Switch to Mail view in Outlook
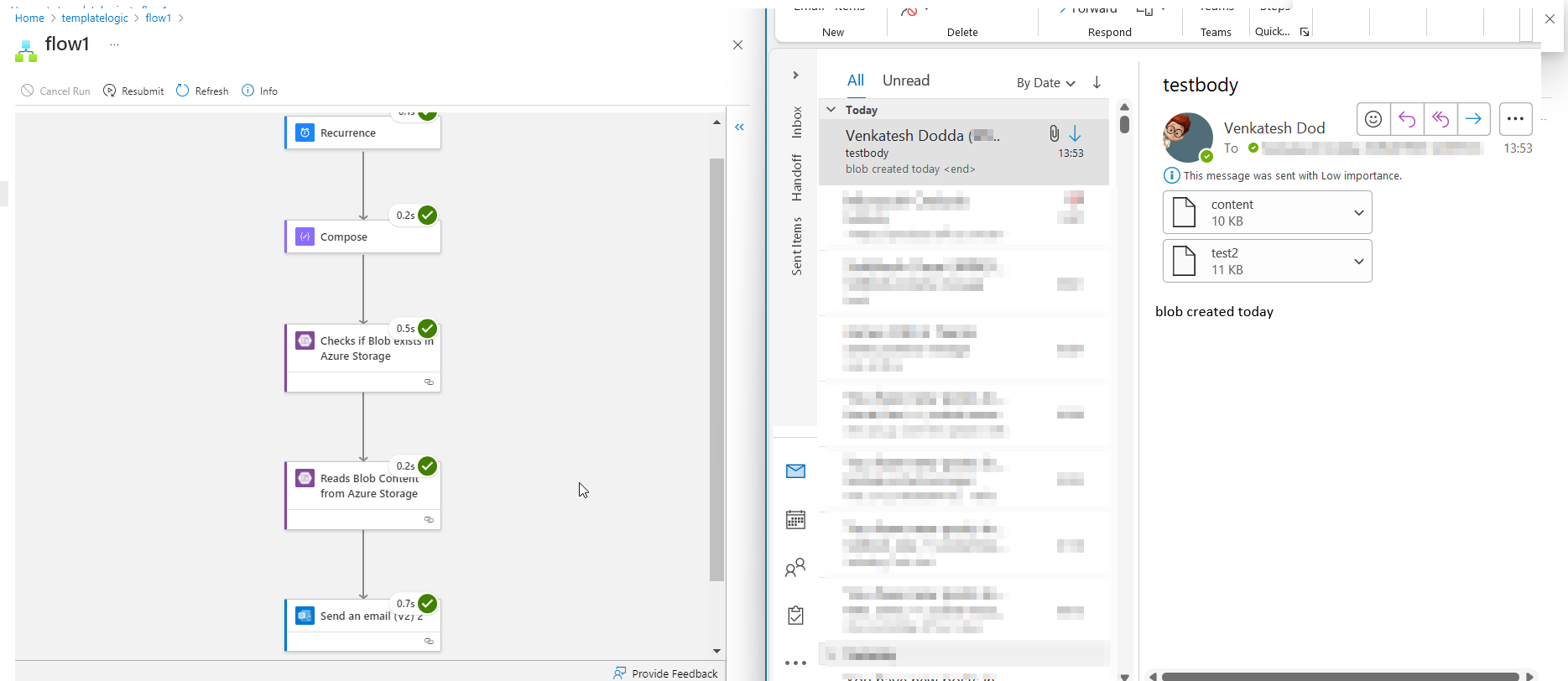 pyautogui.click(x=795, y=471)
